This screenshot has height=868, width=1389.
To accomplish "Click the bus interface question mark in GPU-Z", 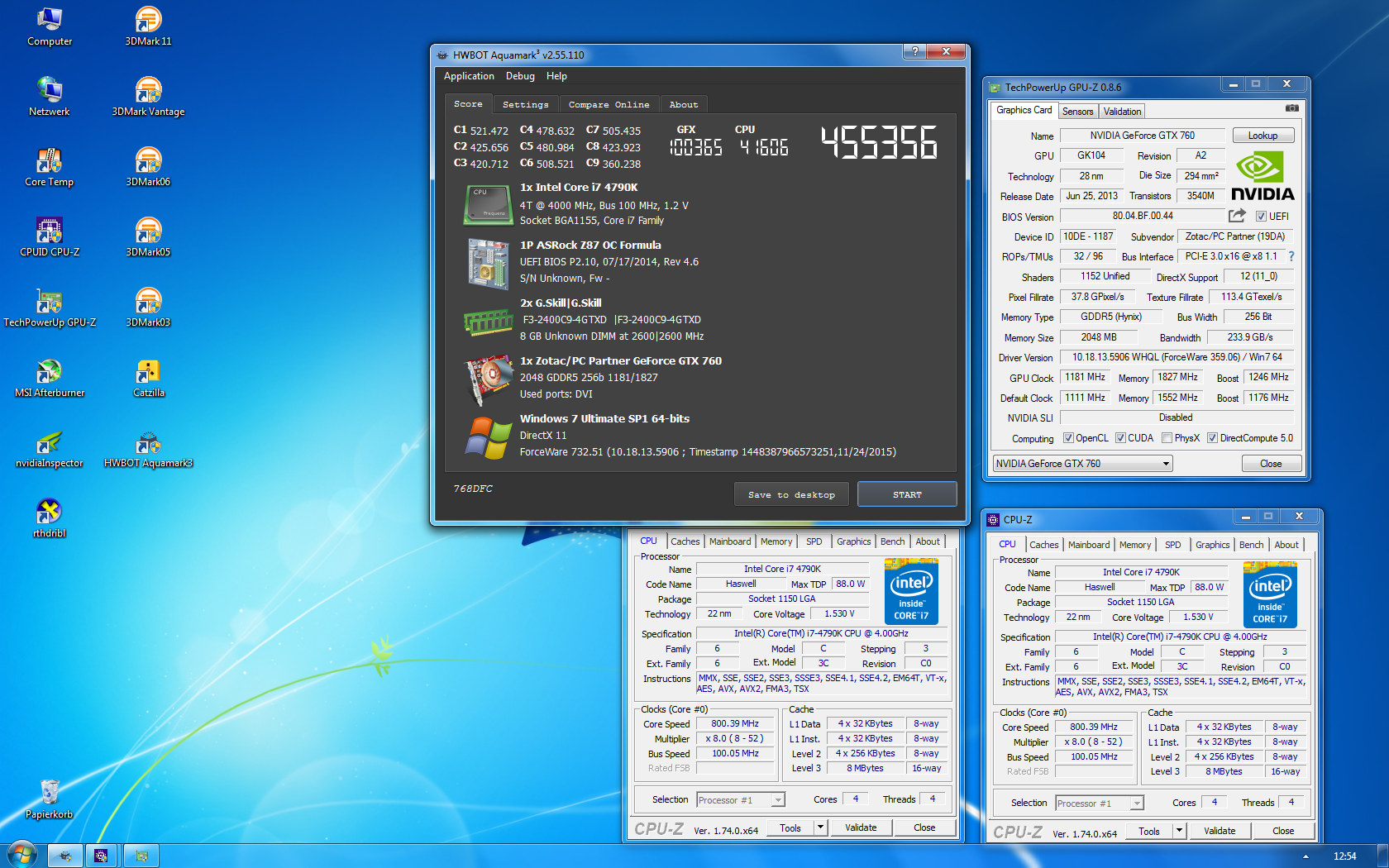I will pos(1291,256).
